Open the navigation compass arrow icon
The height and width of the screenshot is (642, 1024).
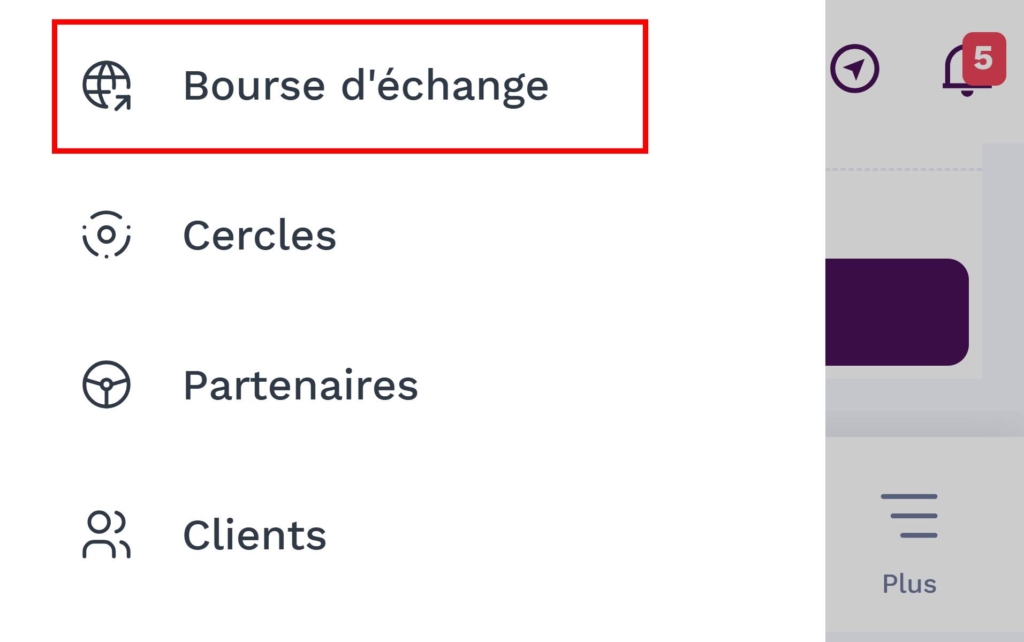pyautogui.click(x=854, y=70)
